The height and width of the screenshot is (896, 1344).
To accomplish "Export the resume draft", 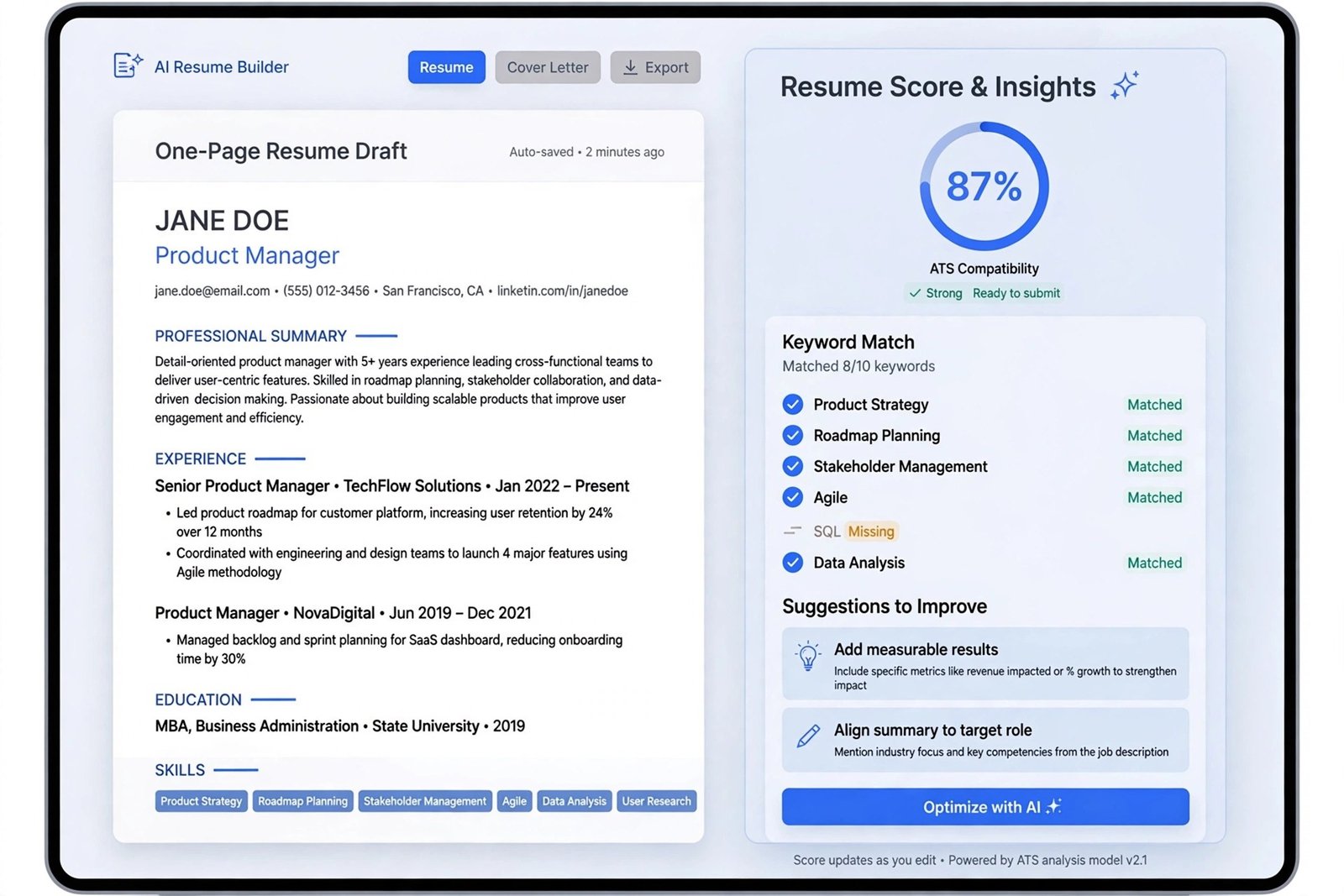I will coord(655,67).
